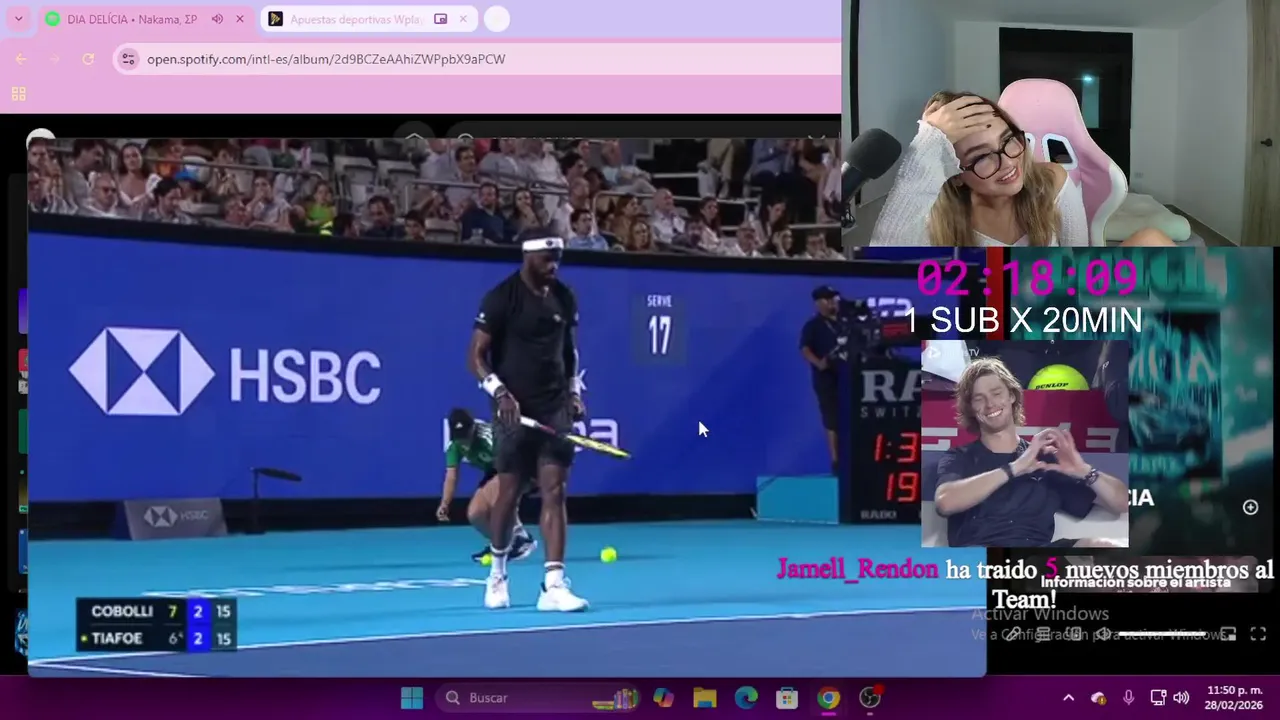Open Información sobre el artista card

tap(1135, 582)
